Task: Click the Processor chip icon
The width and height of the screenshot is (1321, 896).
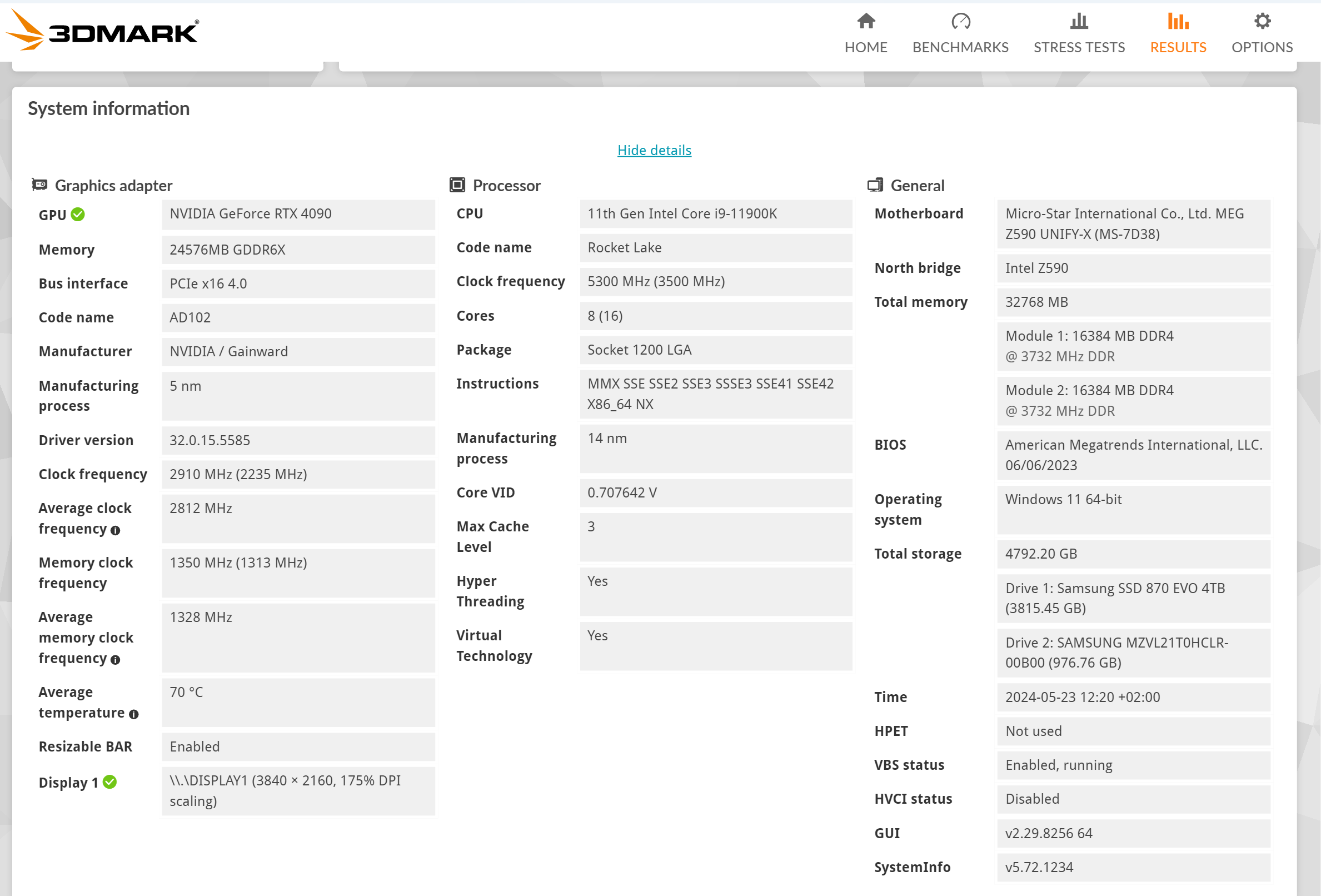Action: tap(457, 184)
